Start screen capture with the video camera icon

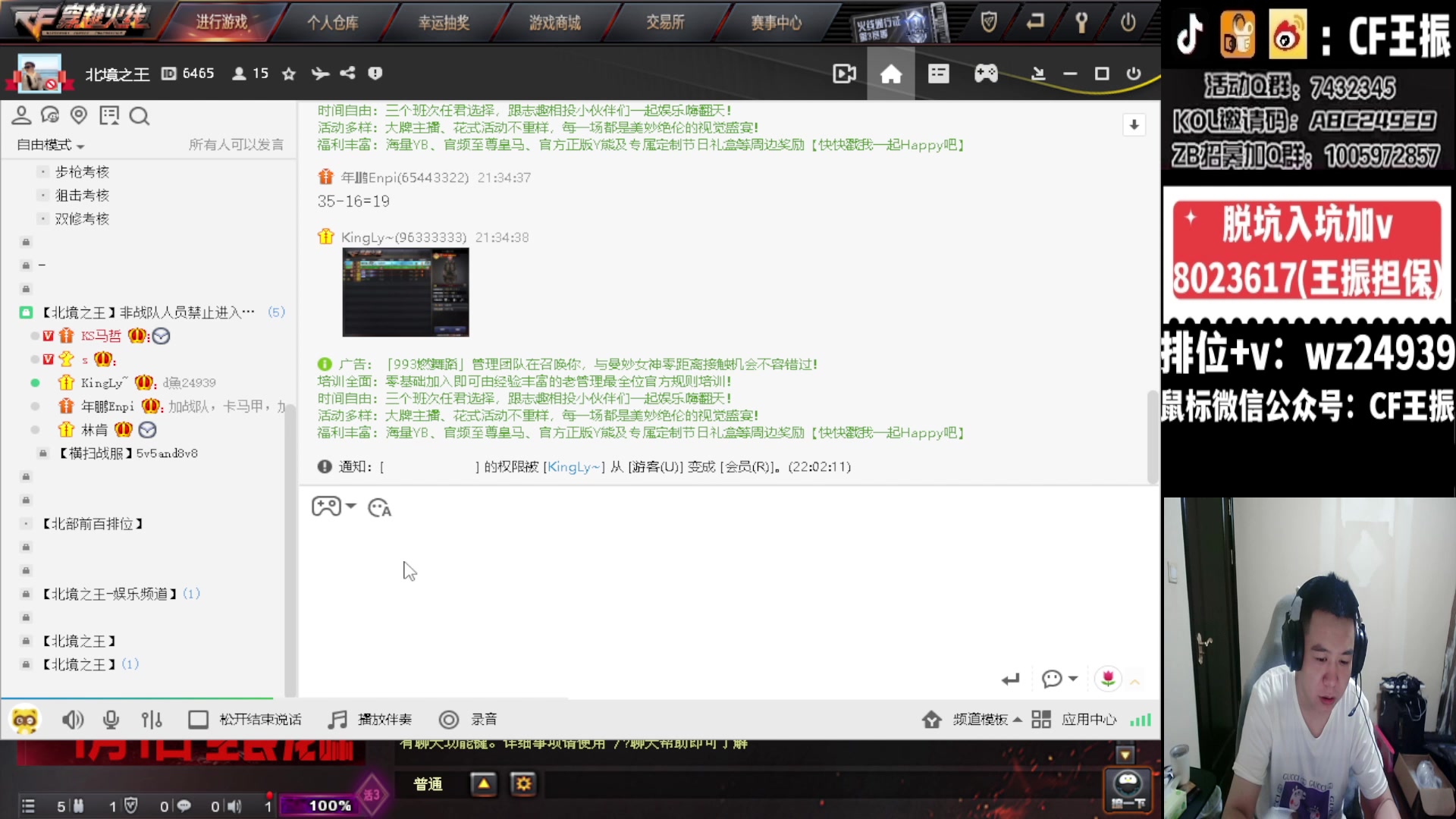click(x=844, y=74)
